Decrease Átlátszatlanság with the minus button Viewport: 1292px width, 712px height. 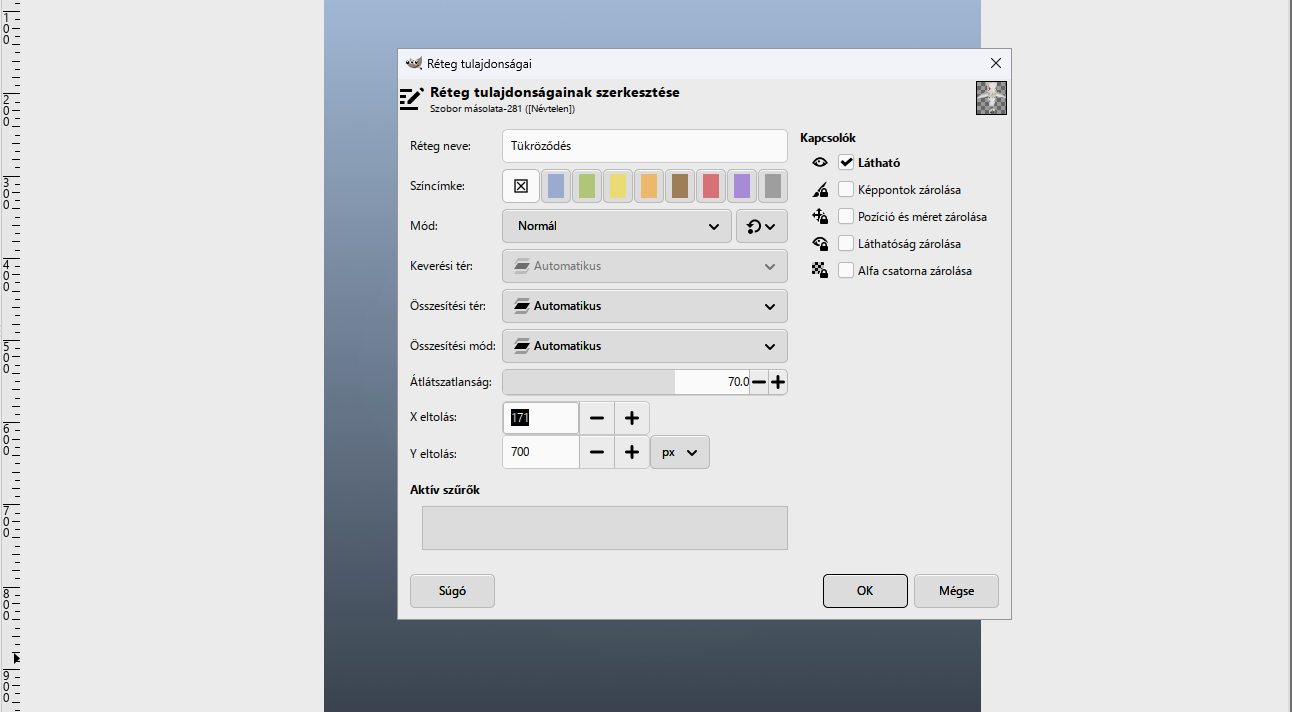pyautogui.click(x=759, y=382)
